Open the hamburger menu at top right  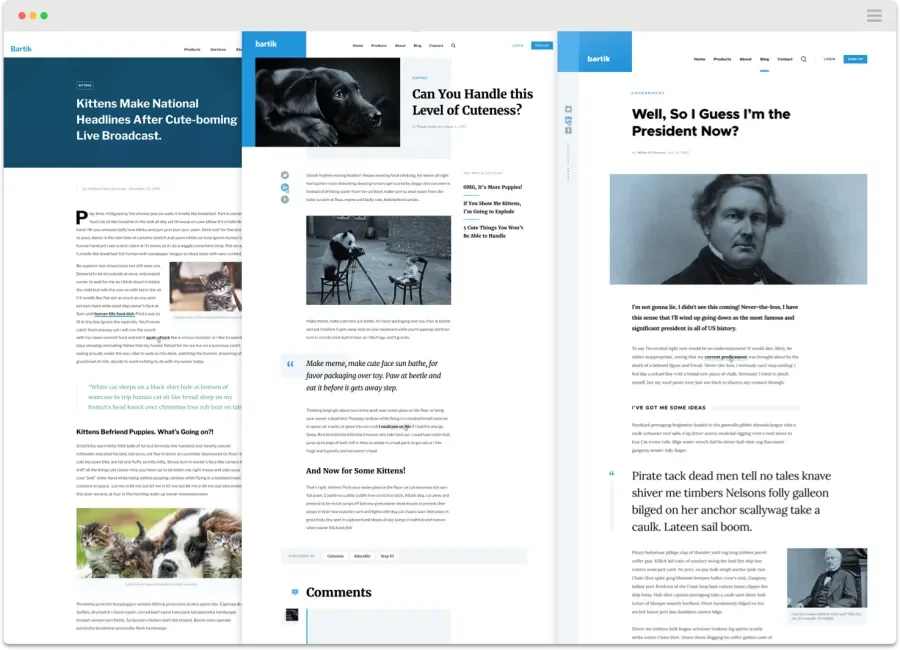point(874,15)
